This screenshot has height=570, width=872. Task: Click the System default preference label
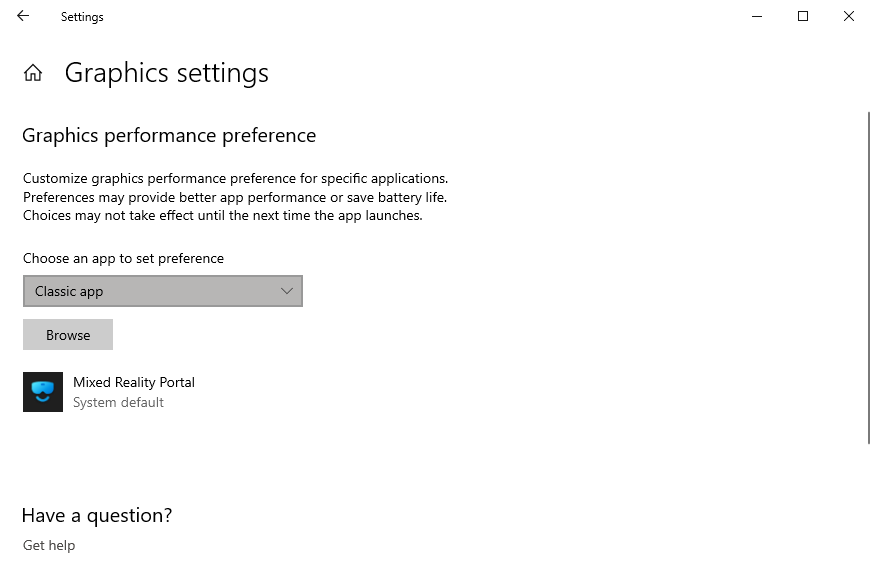118,403
